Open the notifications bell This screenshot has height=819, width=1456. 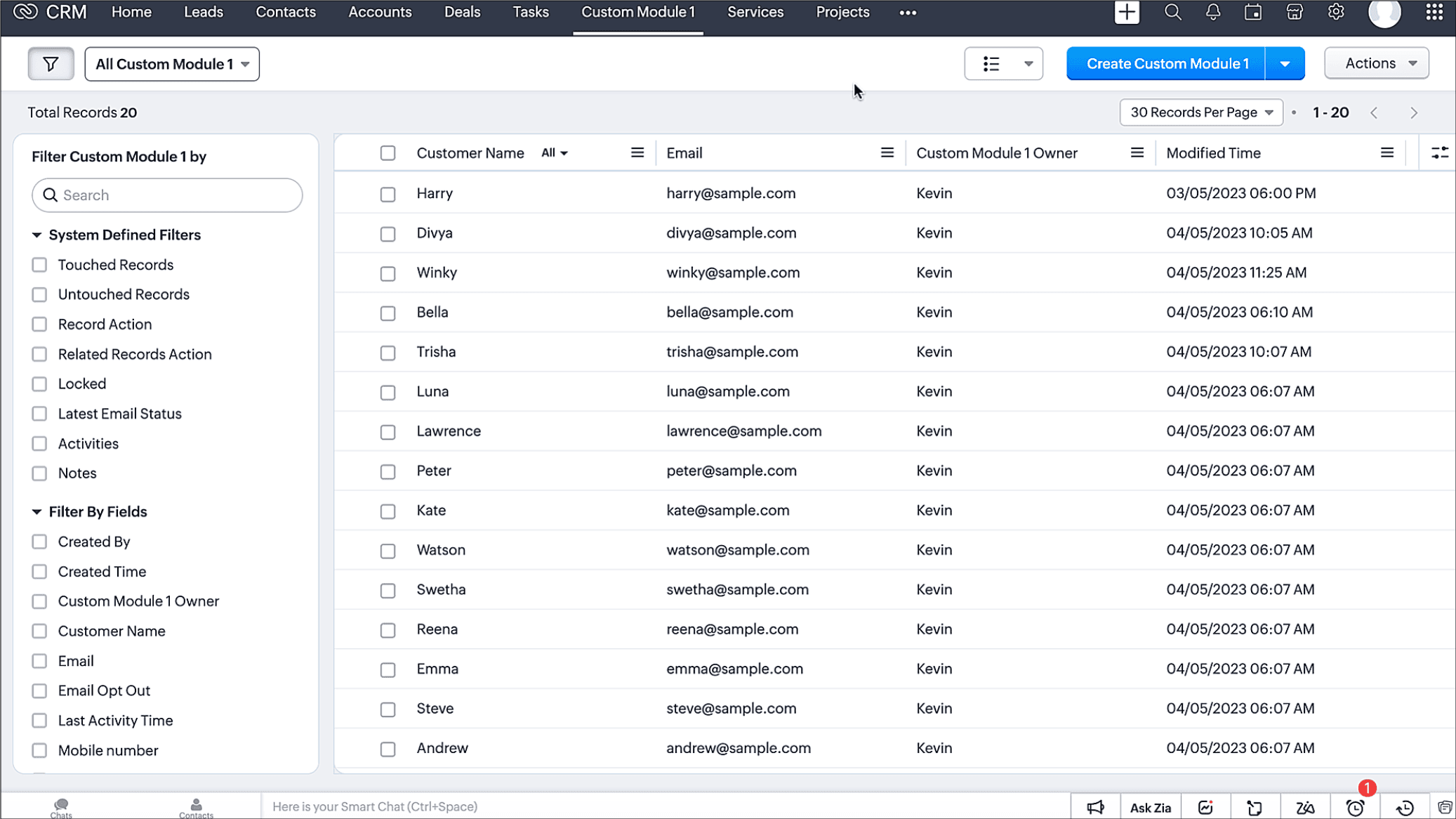(x=1212, y=12)
